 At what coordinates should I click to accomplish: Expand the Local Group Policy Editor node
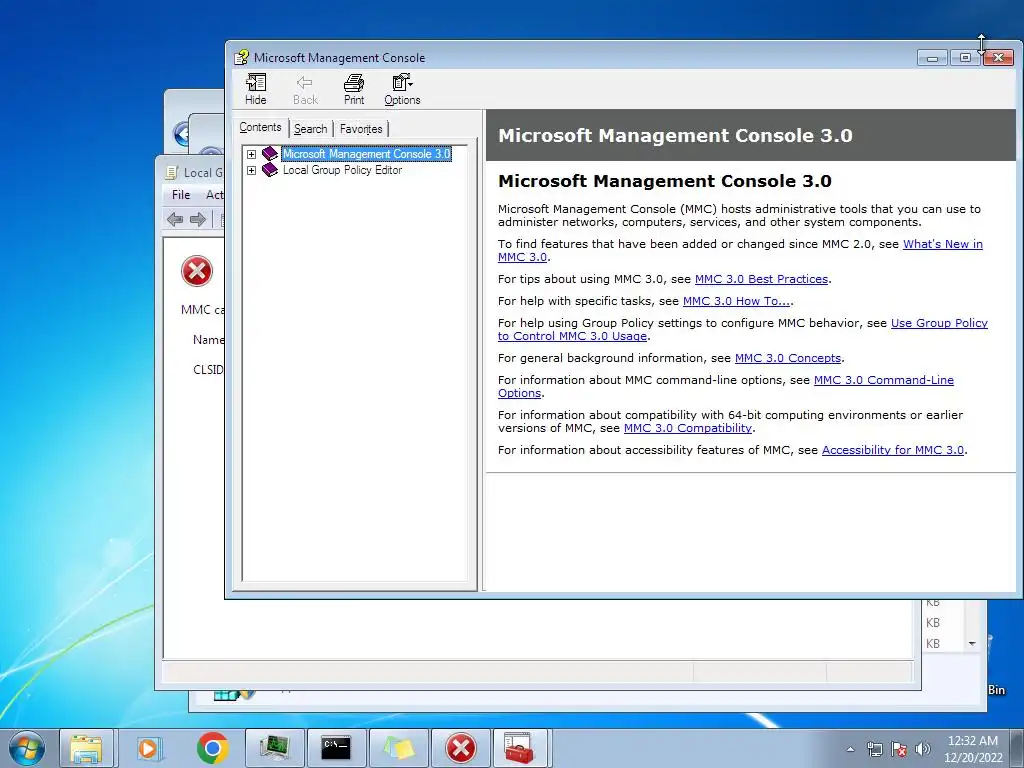click(251, 170)
